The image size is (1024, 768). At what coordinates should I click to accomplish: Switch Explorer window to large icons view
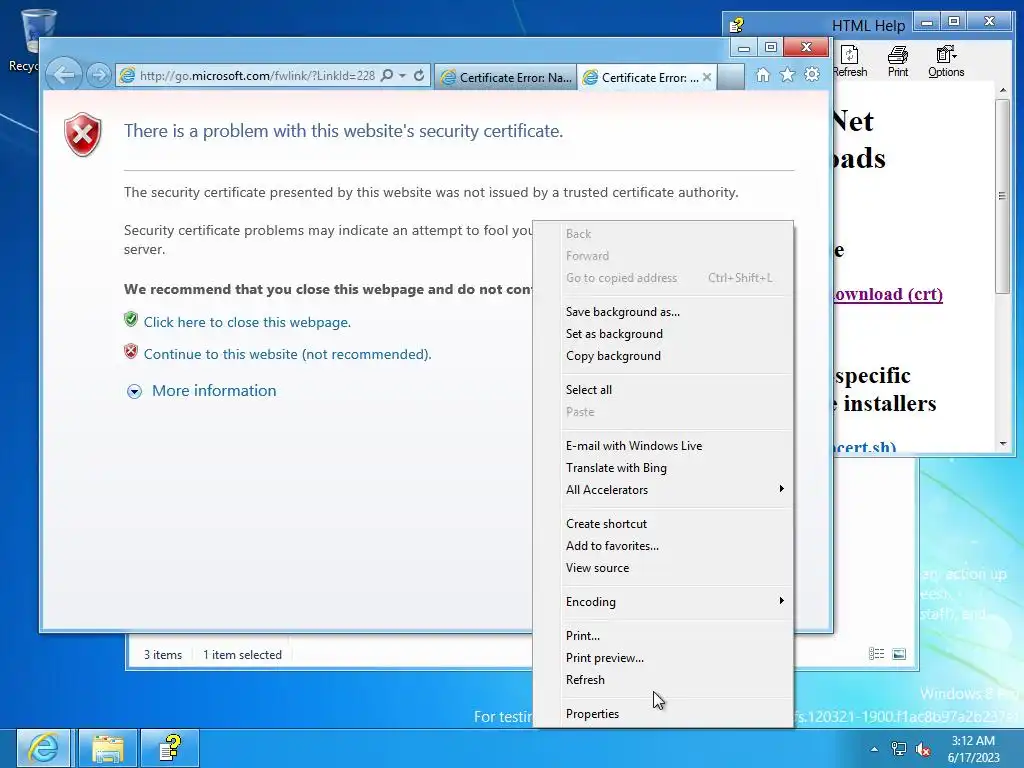[899, 654]
